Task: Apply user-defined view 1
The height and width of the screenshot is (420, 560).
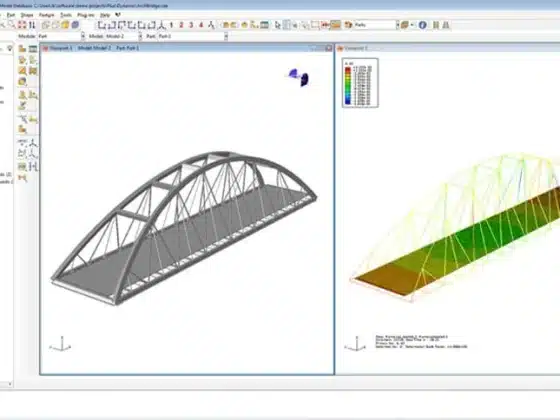Action: tap(171, 25)
